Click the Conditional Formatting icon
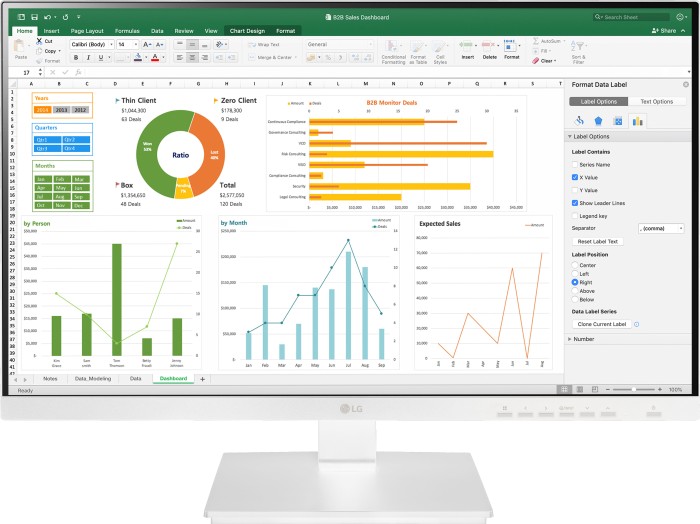This screenshot has height=524, width=700. point(393,47)
